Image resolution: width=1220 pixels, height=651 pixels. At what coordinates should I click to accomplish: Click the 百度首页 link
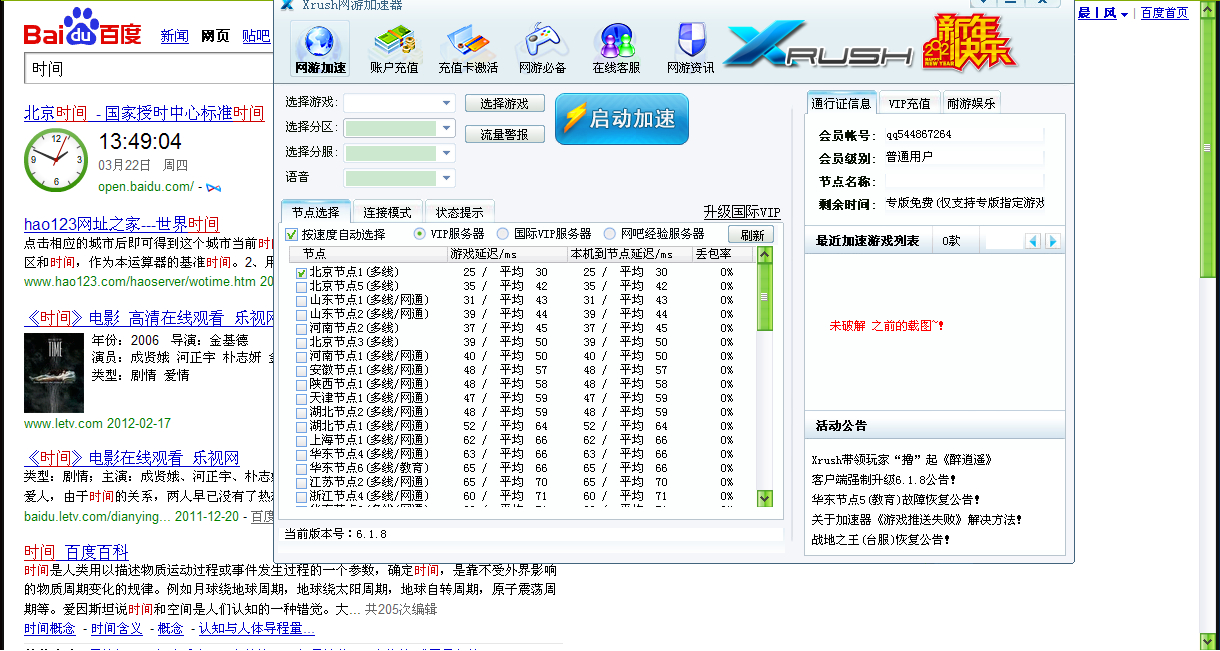coord(1165,13)
